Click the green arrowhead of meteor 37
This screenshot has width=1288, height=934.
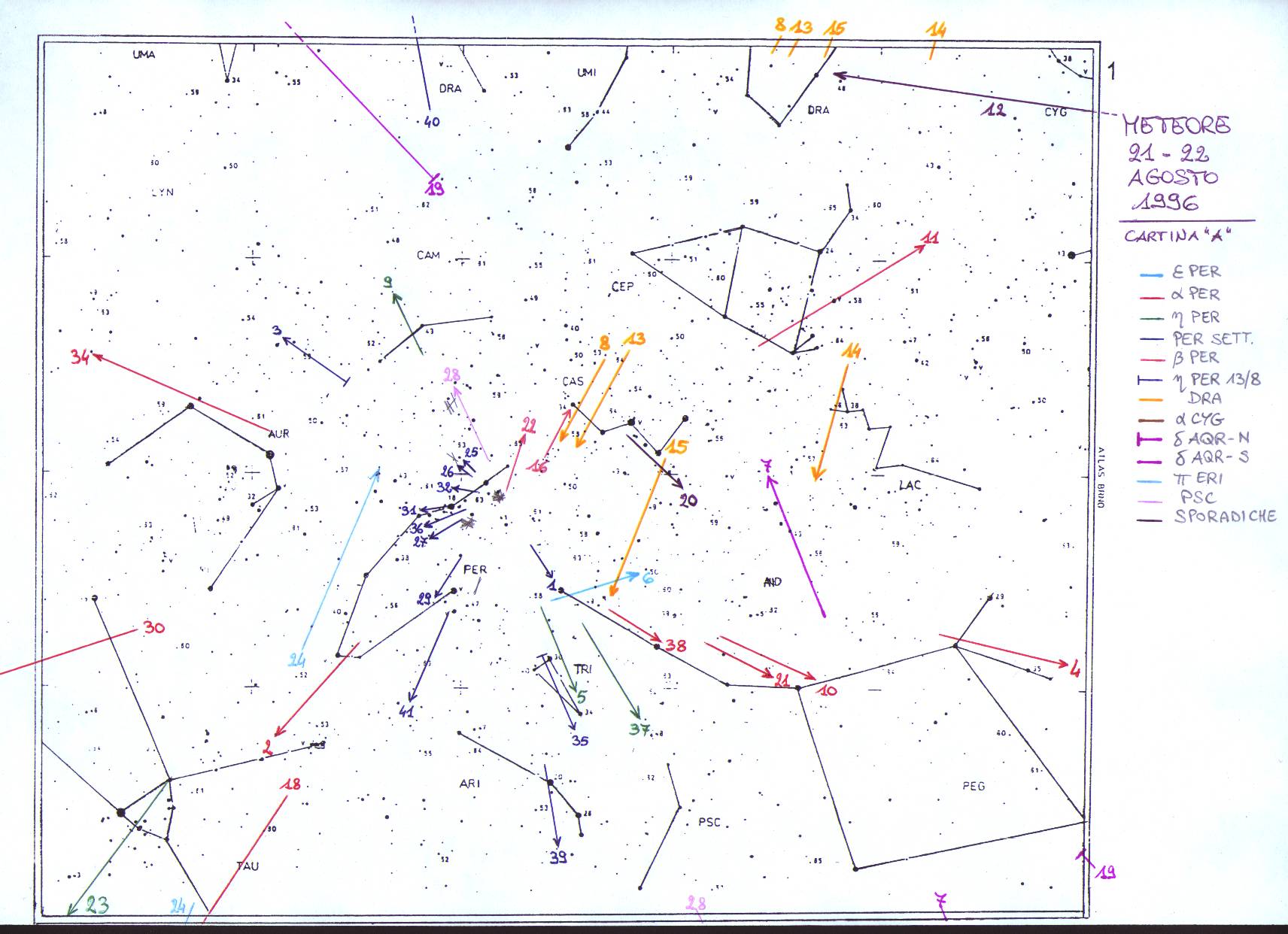[638, 717]
